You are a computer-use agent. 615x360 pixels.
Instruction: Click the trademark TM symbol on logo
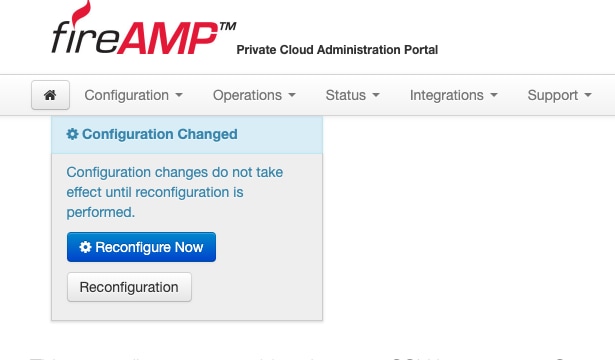click(x=227, y=26)
